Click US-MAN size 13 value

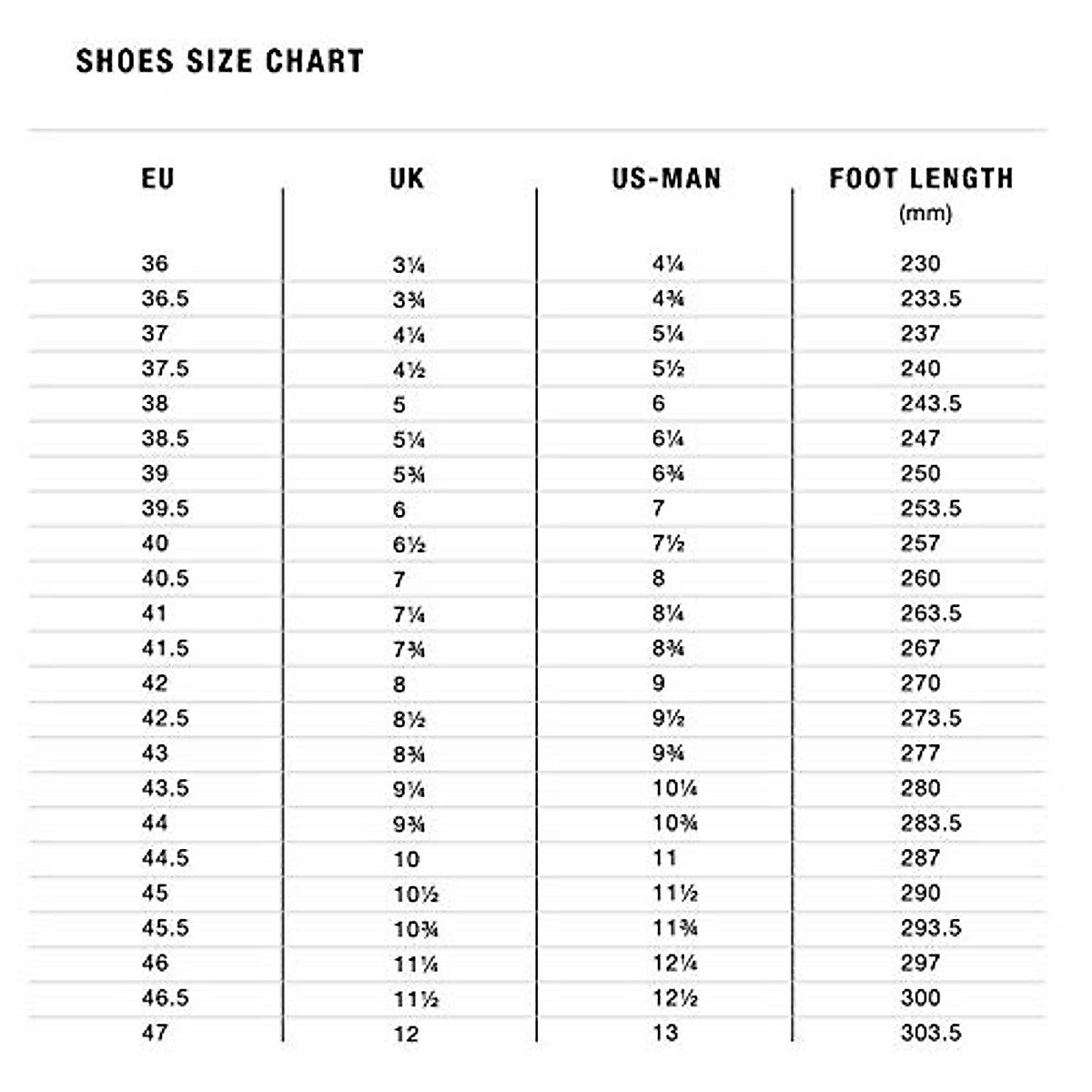[x=665, y=1033]
